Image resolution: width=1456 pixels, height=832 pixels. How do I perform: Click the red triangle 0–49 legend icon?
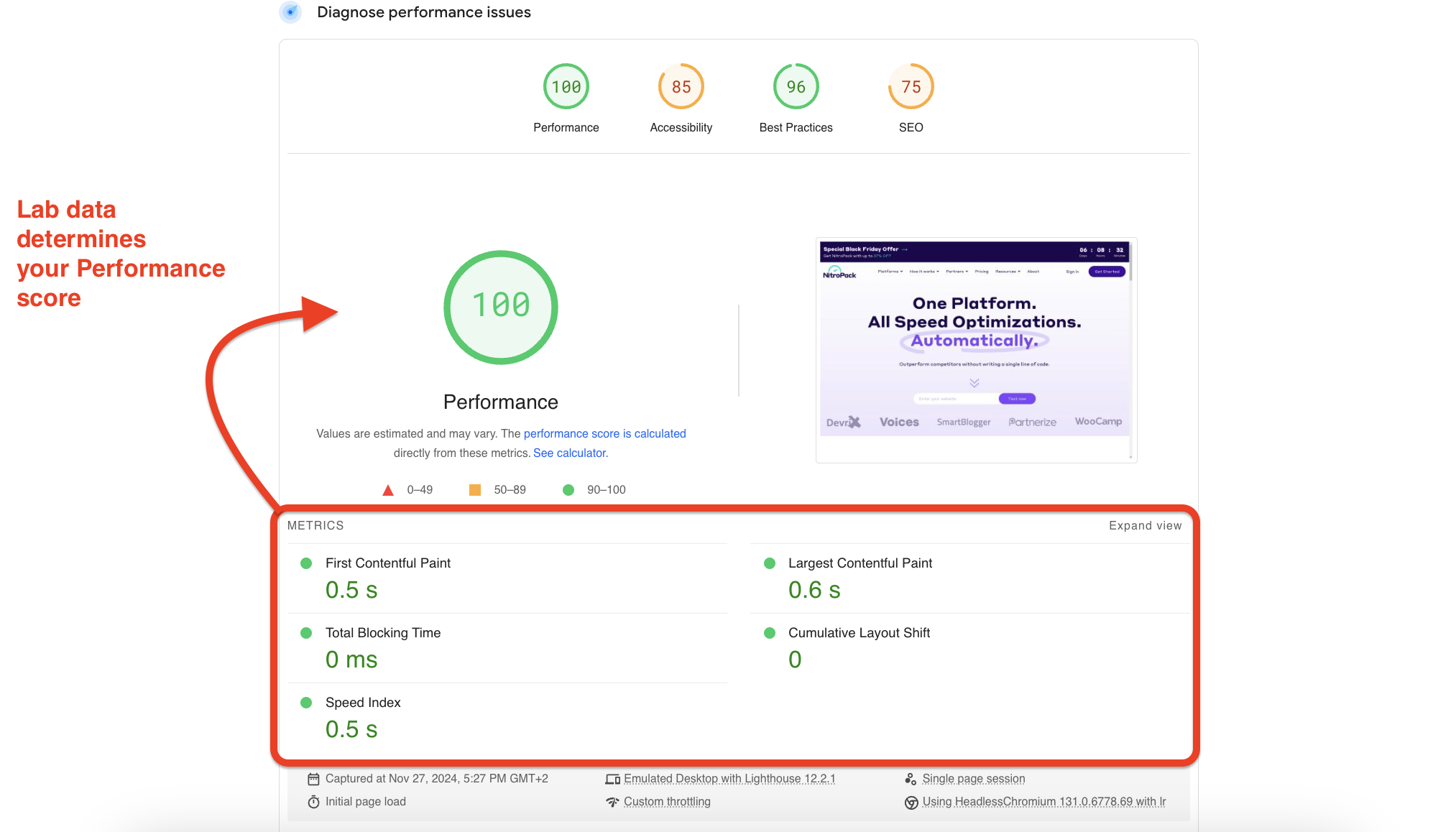388,490
